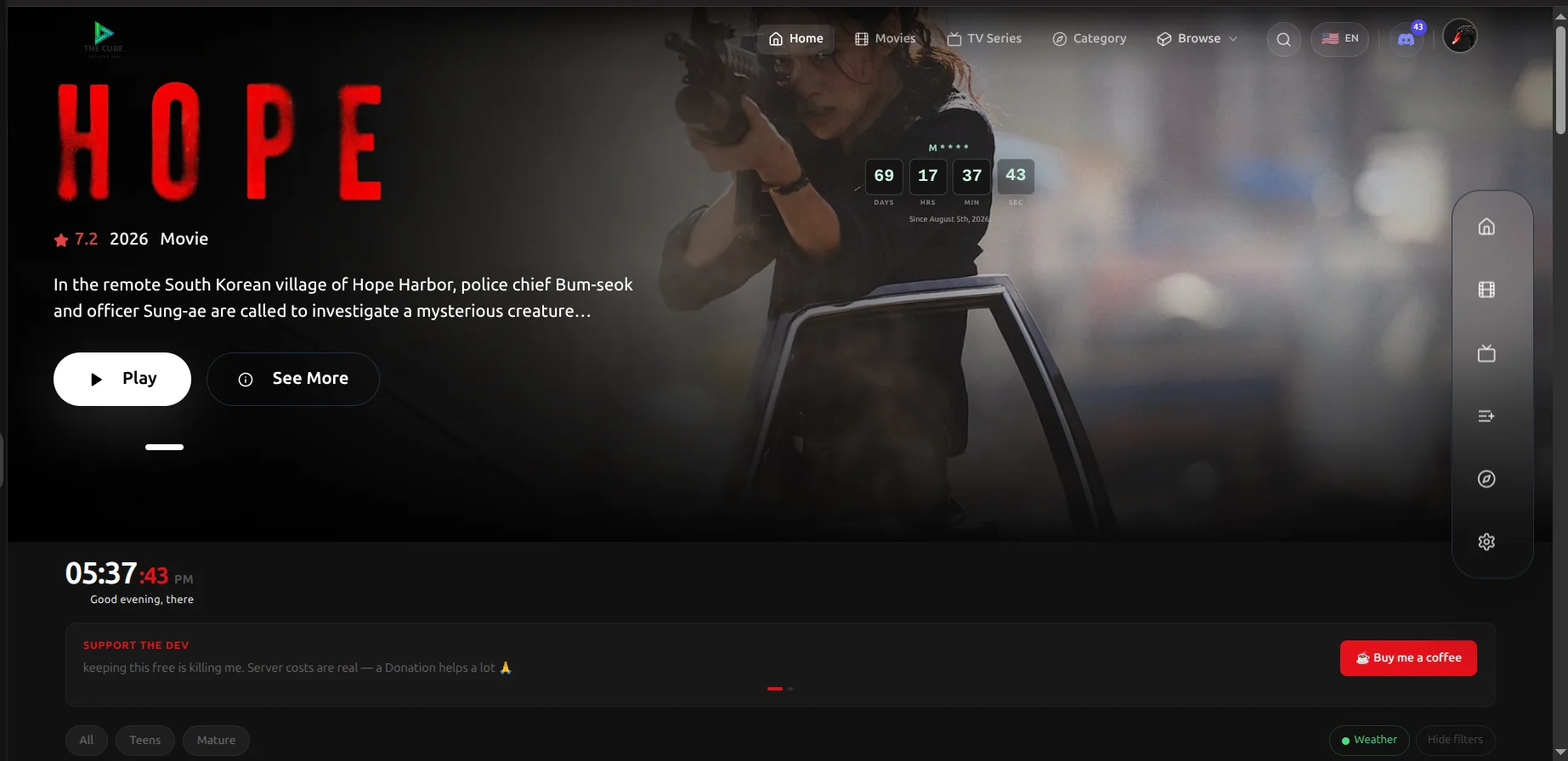Image resolution: width=1568 pixels, height=761 pixels.
Task: Click the red support banner carousel dot
Action: 775,689
